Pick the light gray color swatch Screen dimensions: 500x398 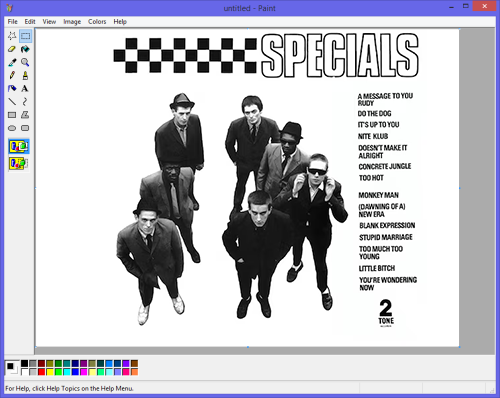click(33, 372)
